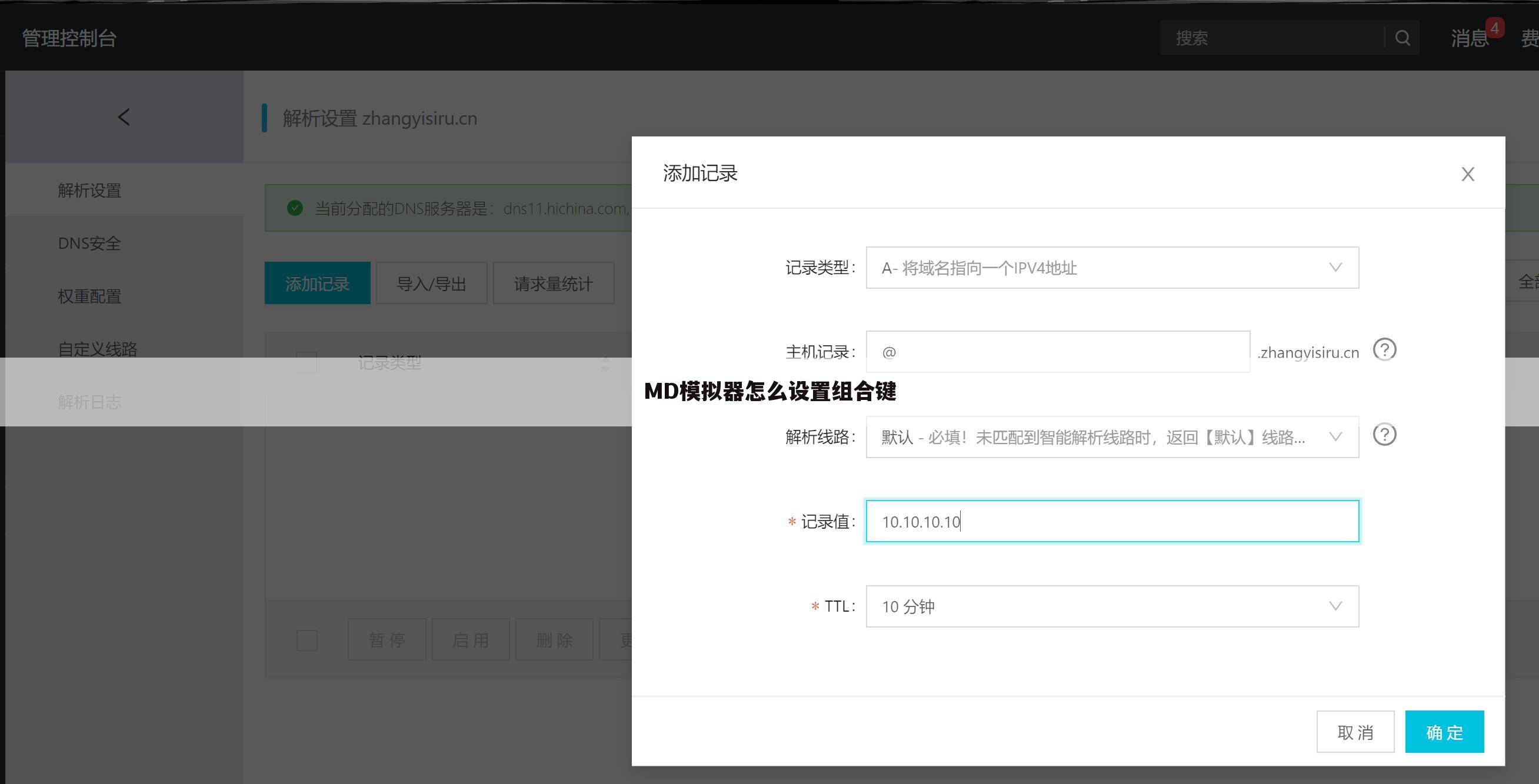Focus the 主机记录 input field
This screenshot has width=1539, height=784.
coord(1058,352)
